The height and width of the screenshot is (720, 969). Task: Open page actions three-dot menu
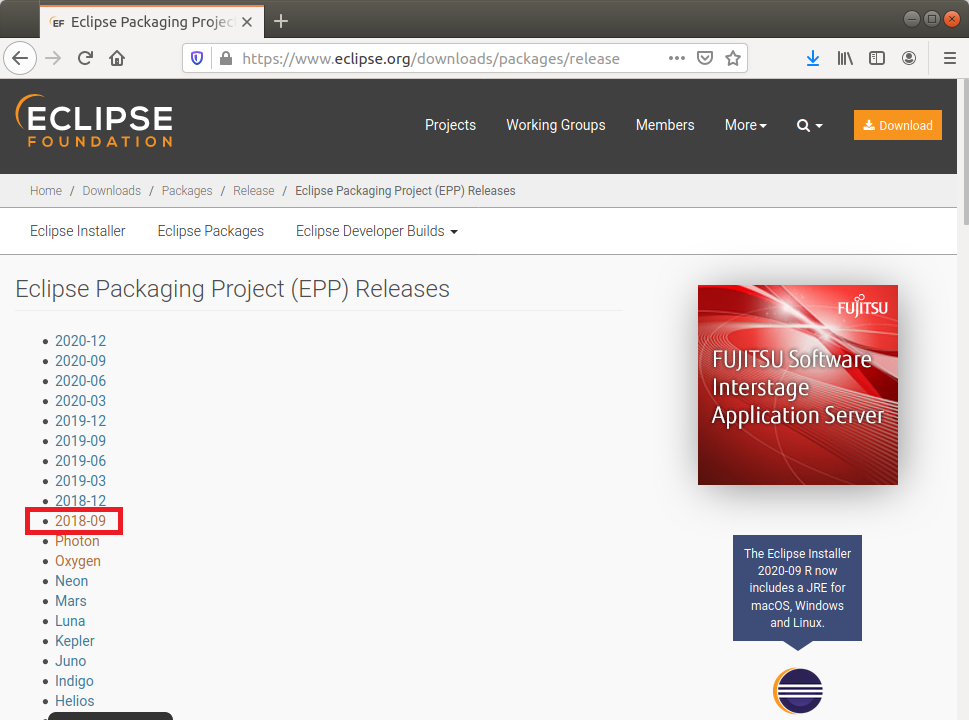coord(677,58)
